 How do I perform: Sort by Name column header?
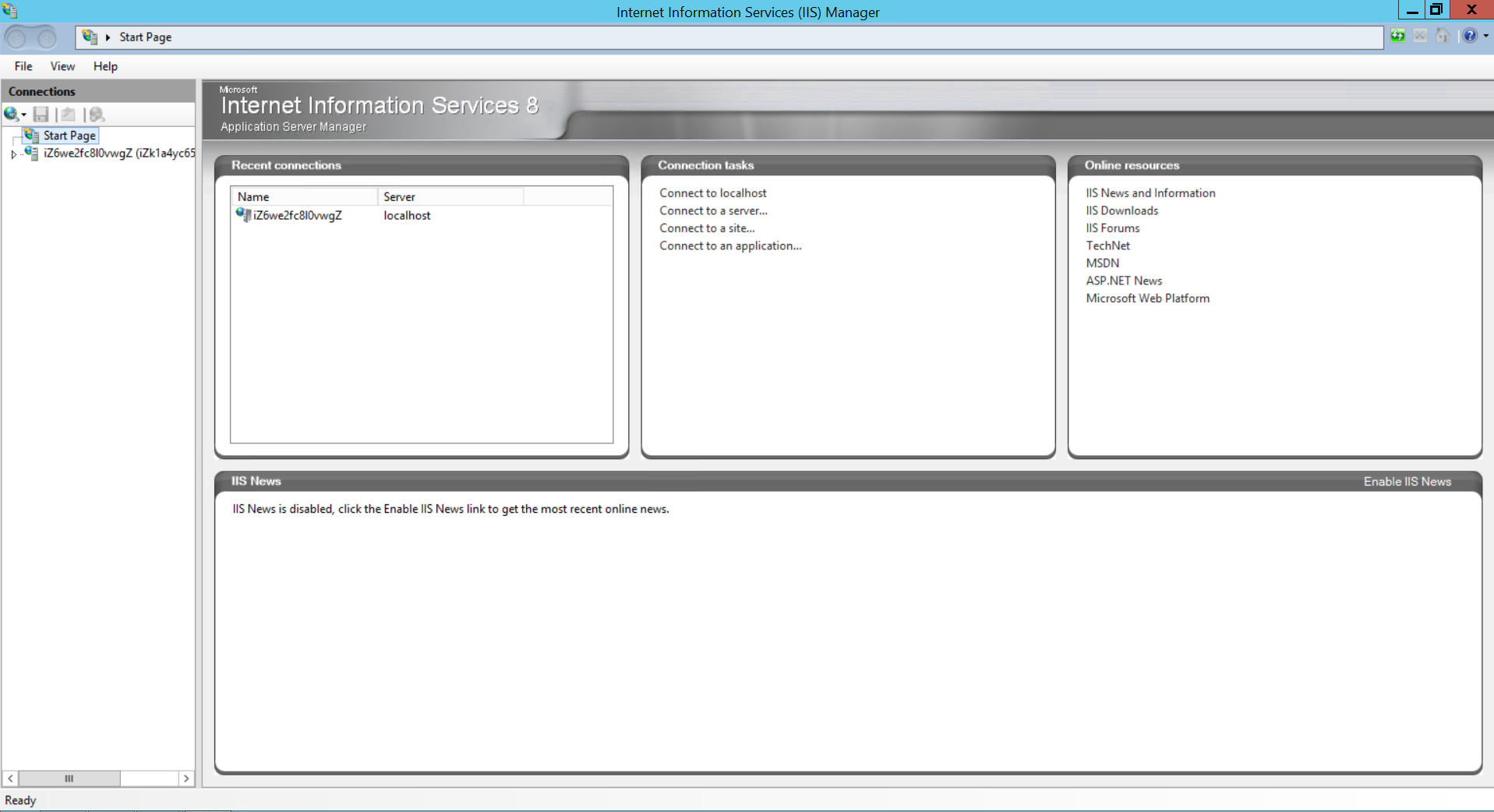tap(304, 196)
